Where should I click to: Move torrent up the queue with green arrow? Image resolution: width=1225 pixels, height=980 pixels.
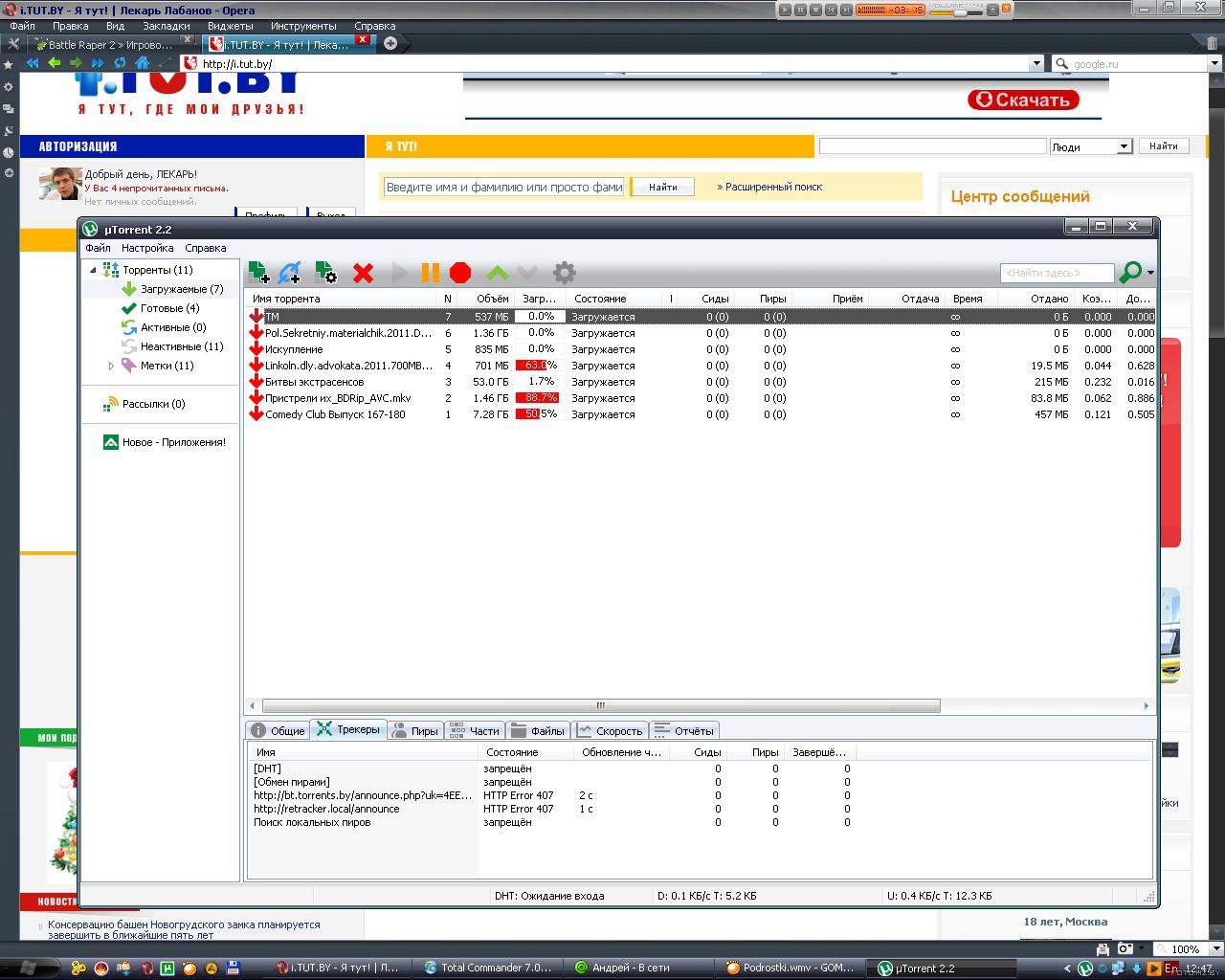pyautogui.click(x=497, y=273)
